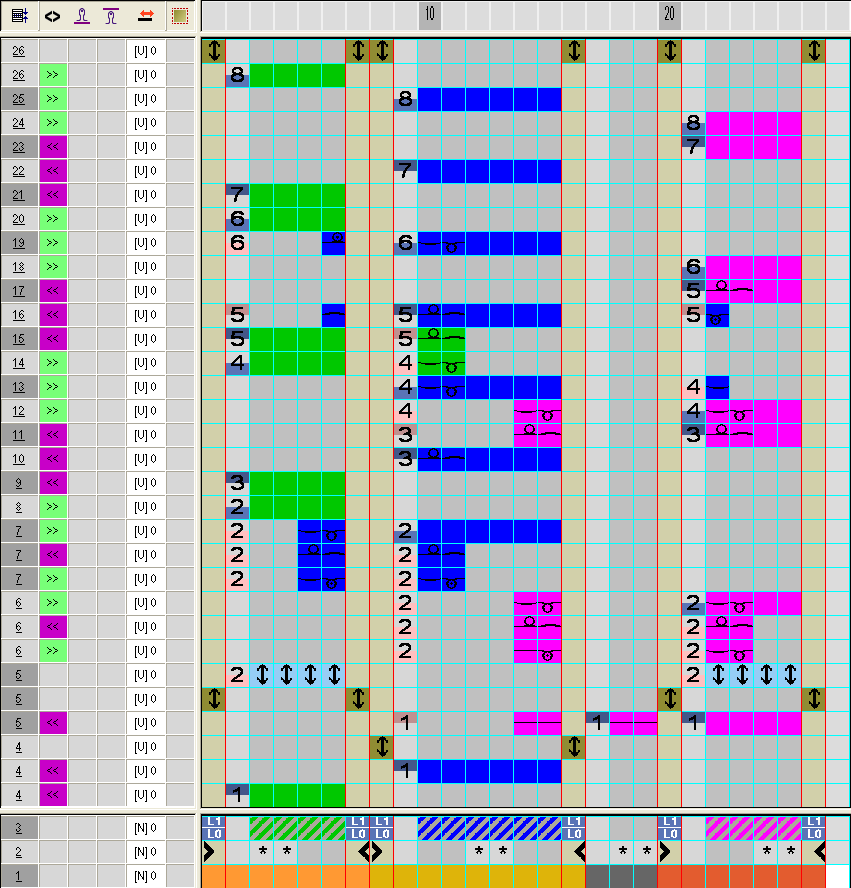This screenshot has width=851, height=888.
Task: Click the row list icon in header
Action: 19,16
